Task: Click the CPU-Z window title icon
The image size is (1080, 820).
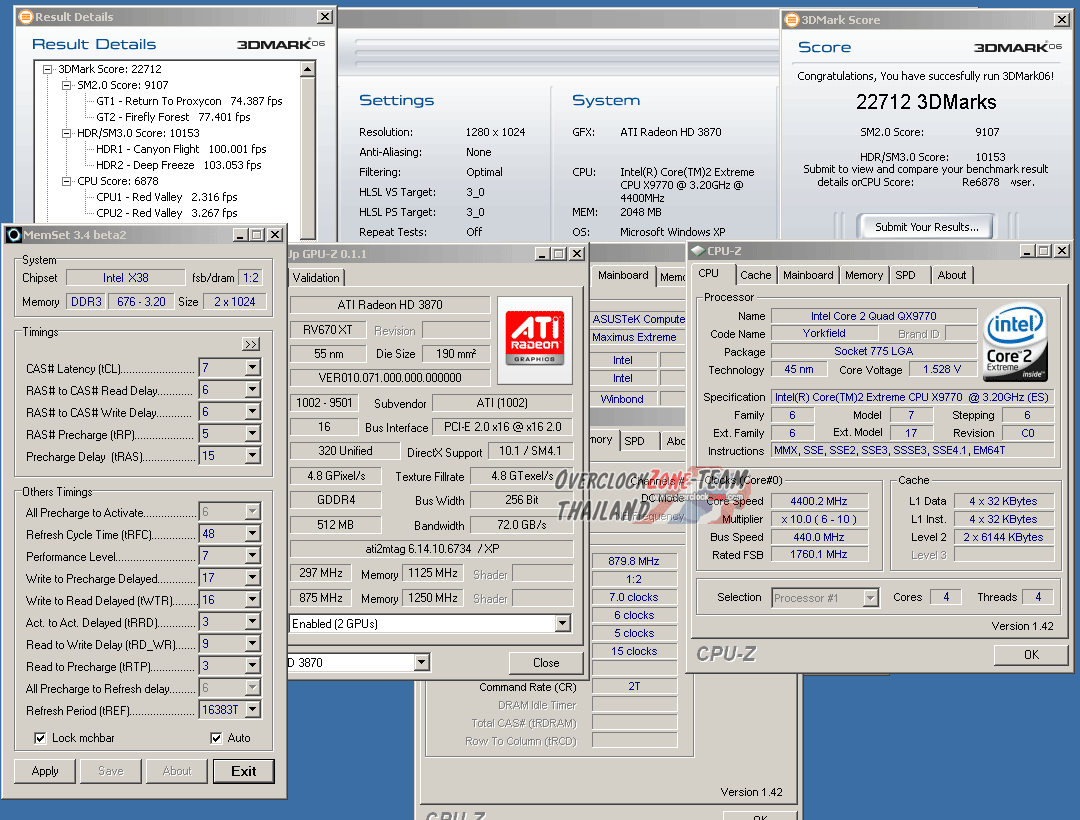Action: point(698,251)
